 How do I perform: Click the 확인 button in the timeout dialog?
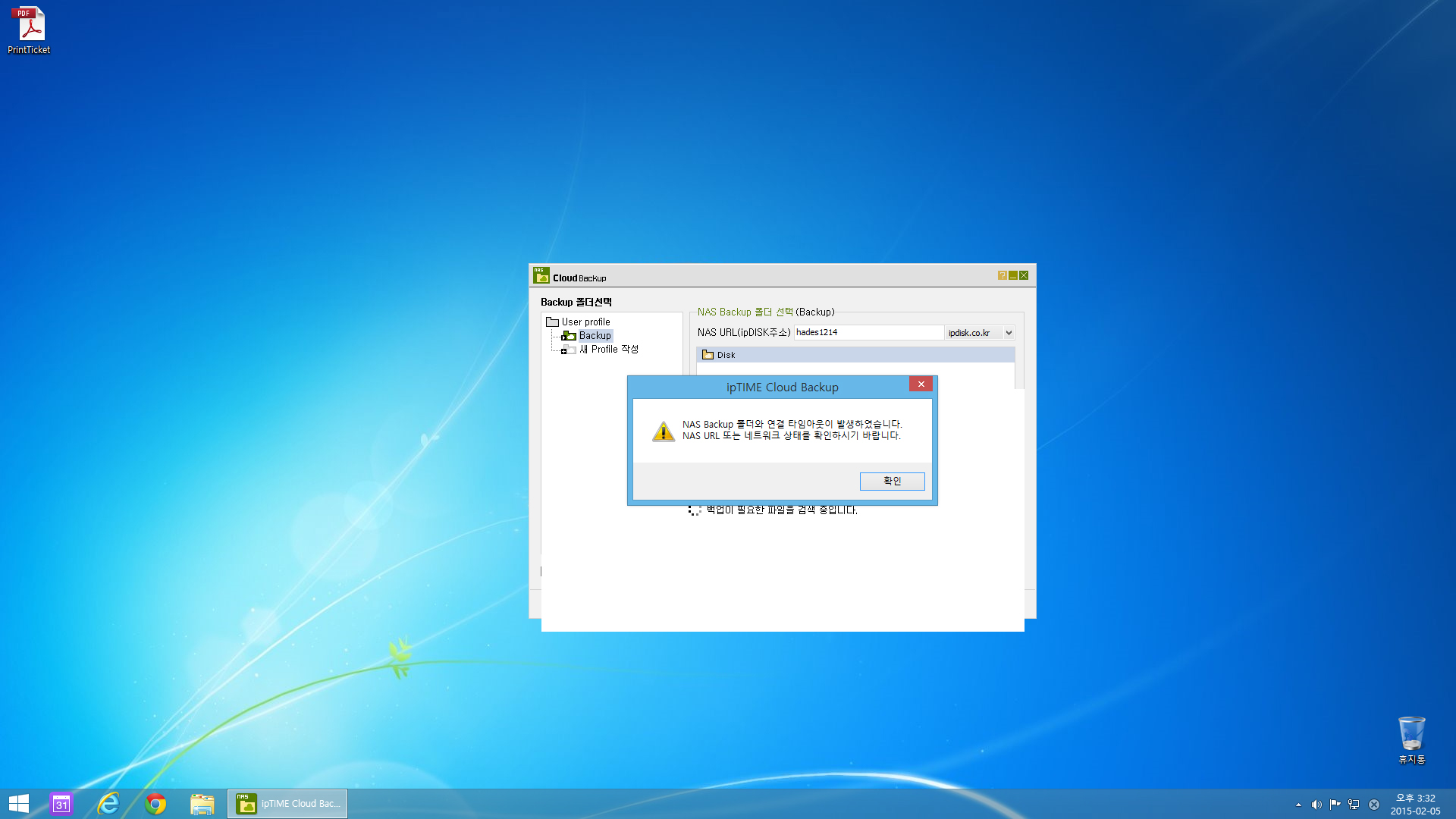892,481
